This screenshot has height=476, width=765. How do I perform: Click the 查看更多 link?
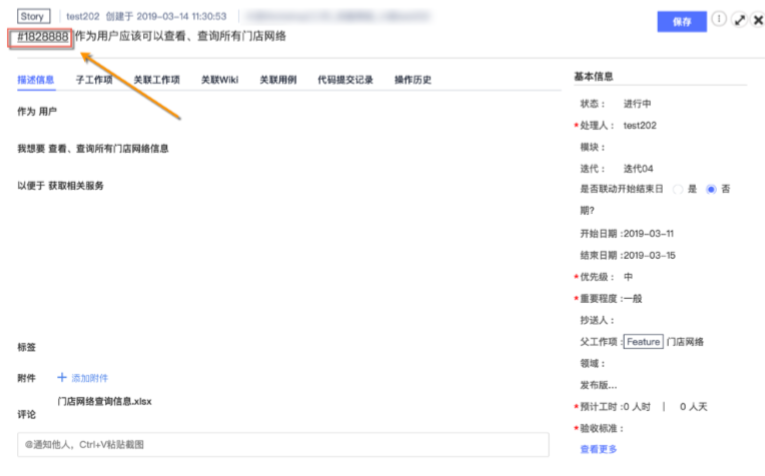coord(599,449)
